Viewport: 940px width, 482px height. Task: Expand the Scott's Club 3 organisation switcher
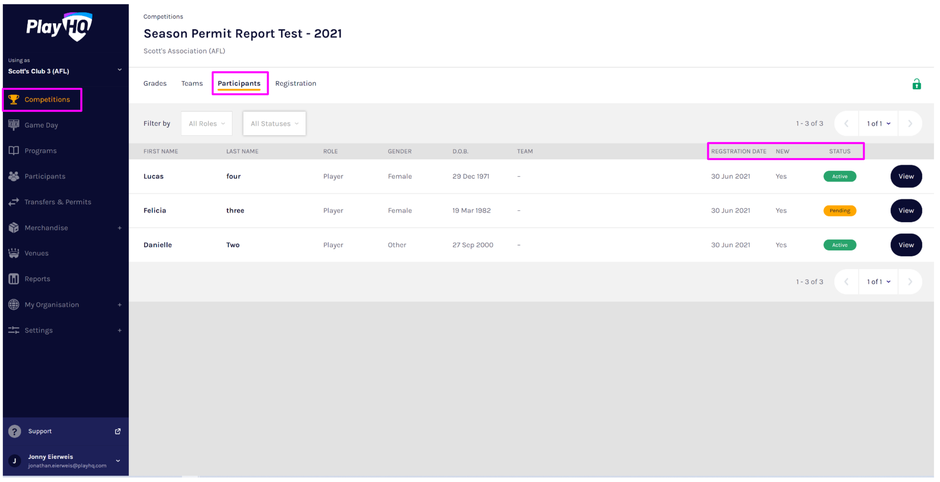(119, 70)
